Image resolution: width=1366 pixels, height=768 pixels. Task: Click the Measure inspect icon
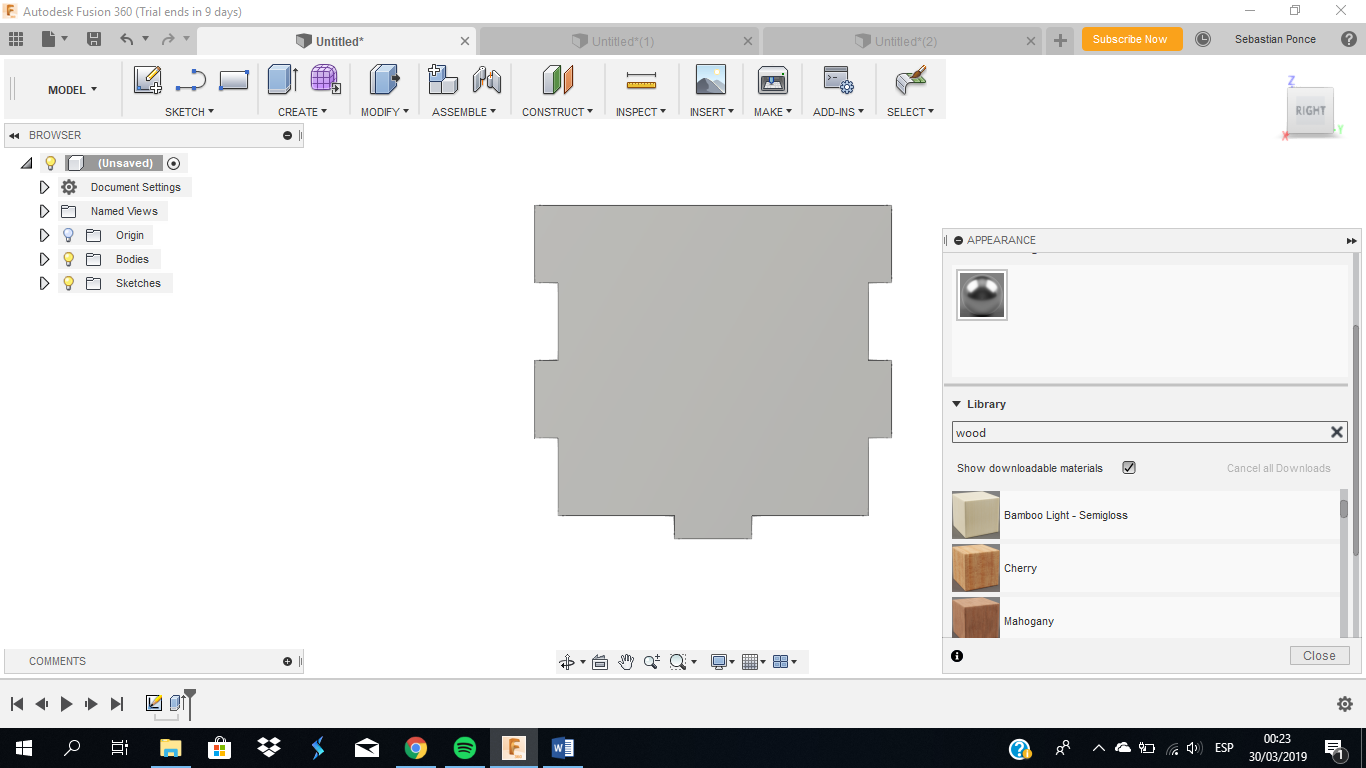pos(641,80)
